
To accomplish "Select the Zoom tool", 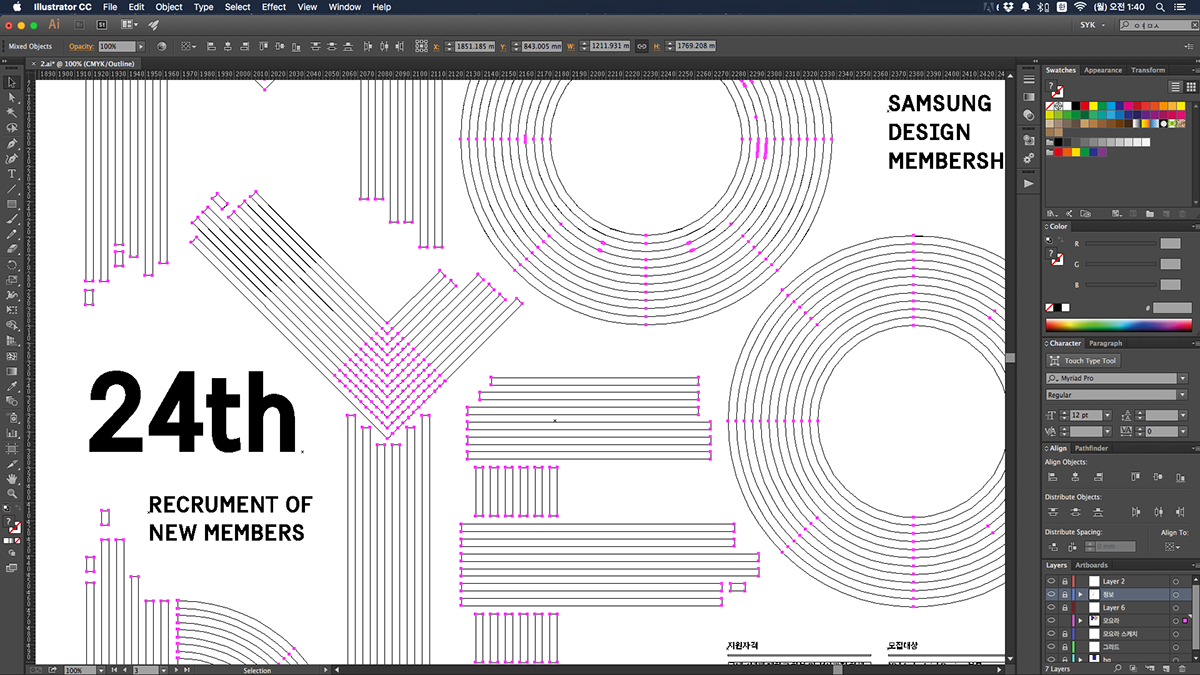I will (x=12, y=493).
